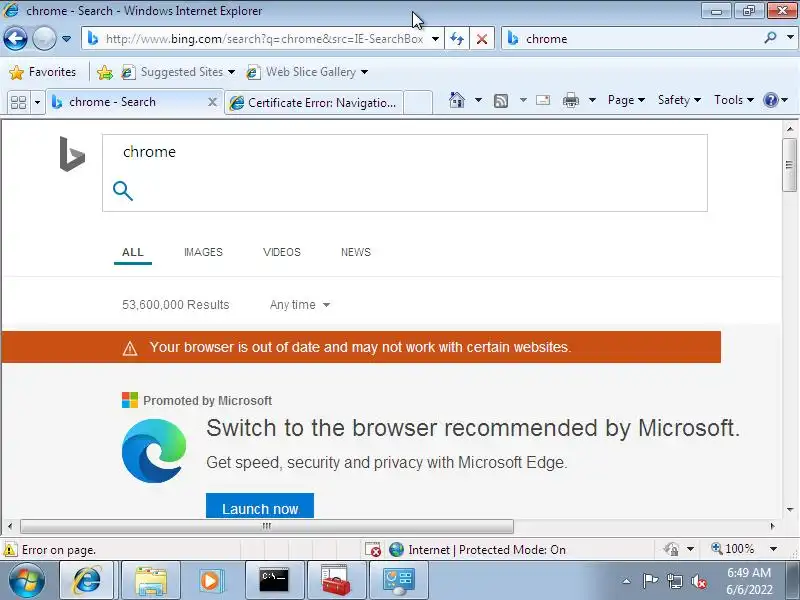Click the muted volume tray icon
Screen dimensions: 800x600
698,581
